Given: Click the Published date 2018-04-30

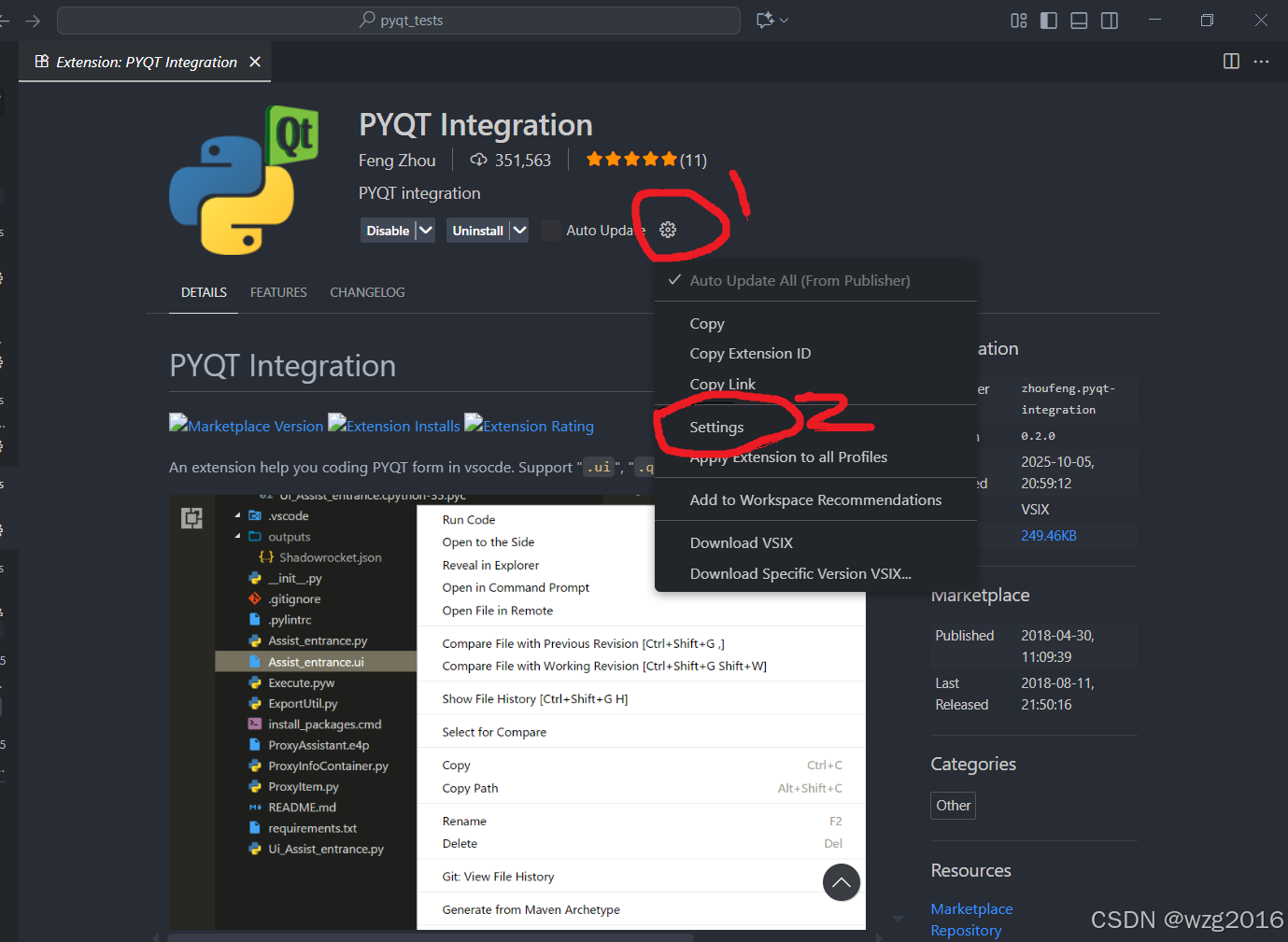Looking at the screenshot, I should coord(1057,646).
